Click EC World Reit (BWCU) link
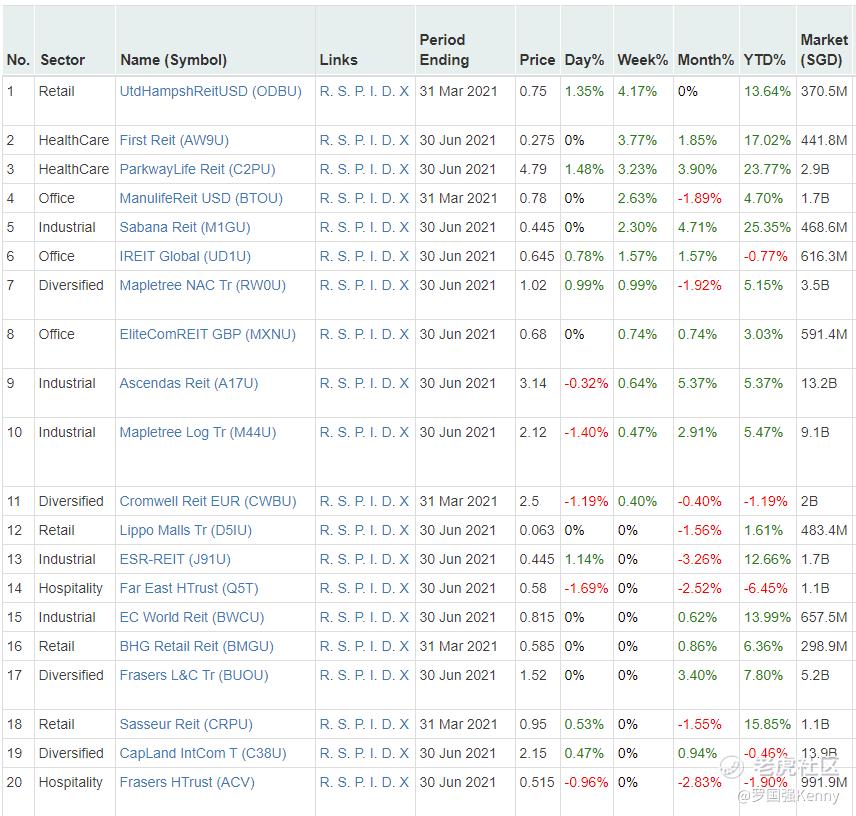This screenshot has height=816, width=856. pos(192,617)
